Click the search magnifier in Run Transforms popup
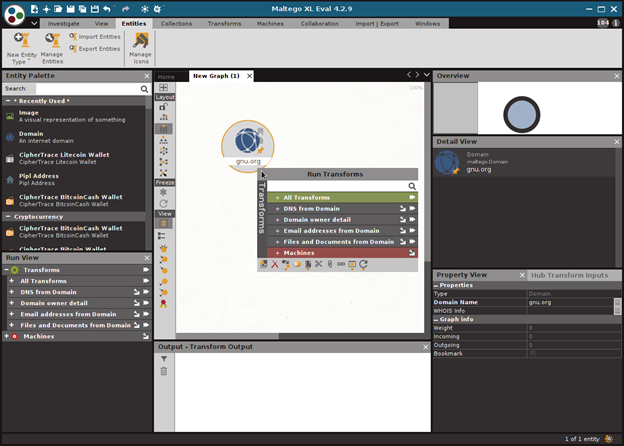The image size is (624, 446). coord(412,186)
